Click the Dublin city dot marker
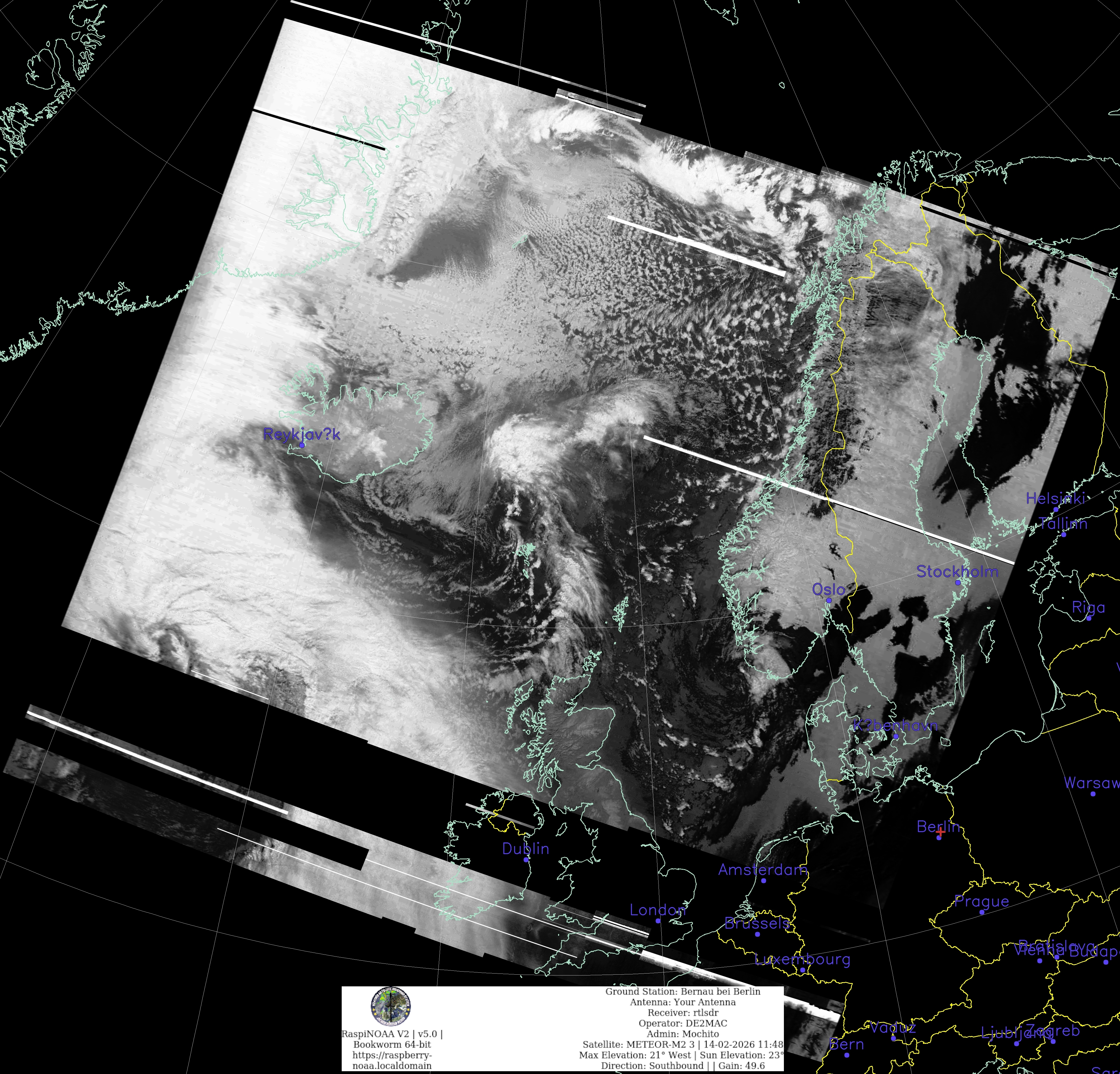 [526, 859]
